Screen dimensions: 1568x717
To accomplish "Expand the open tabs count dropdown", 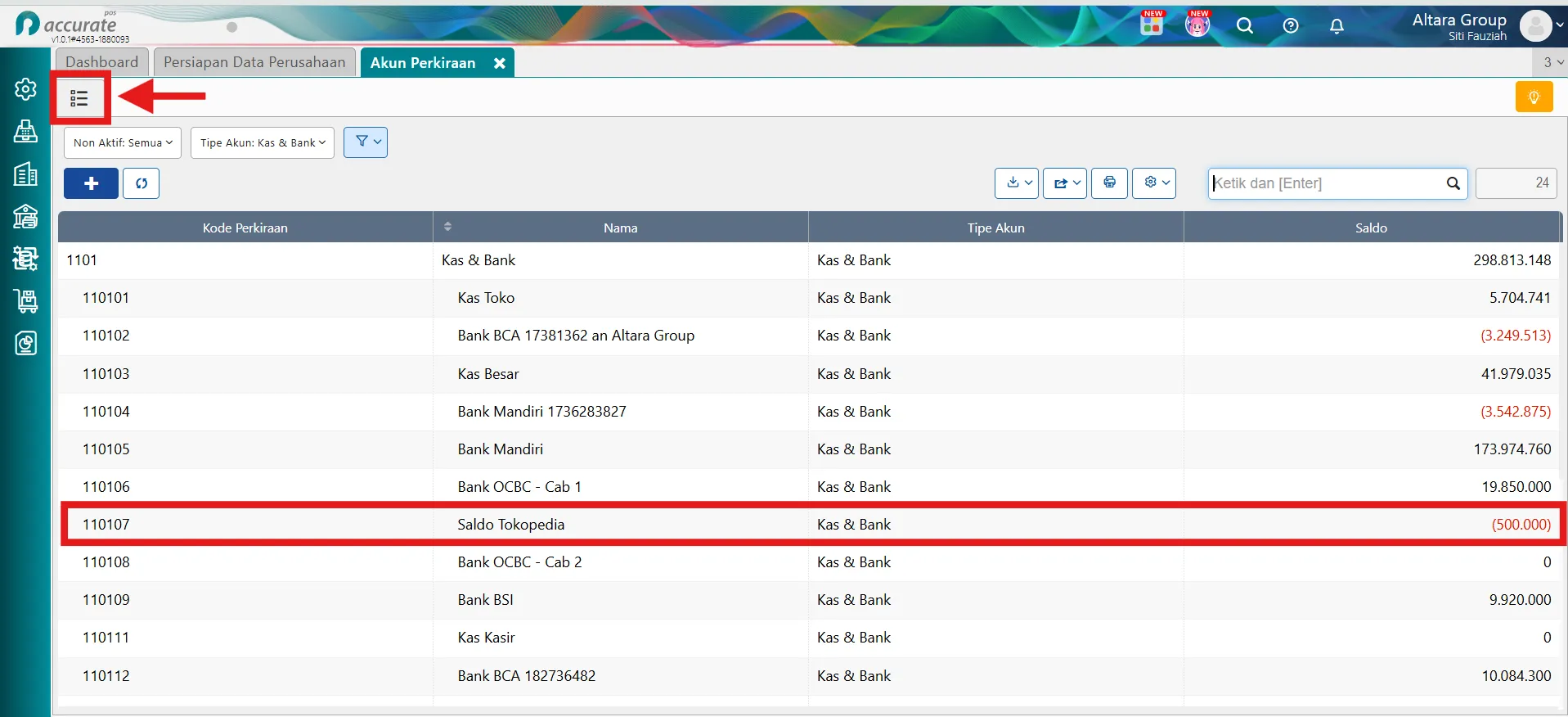I will 1551,62.
